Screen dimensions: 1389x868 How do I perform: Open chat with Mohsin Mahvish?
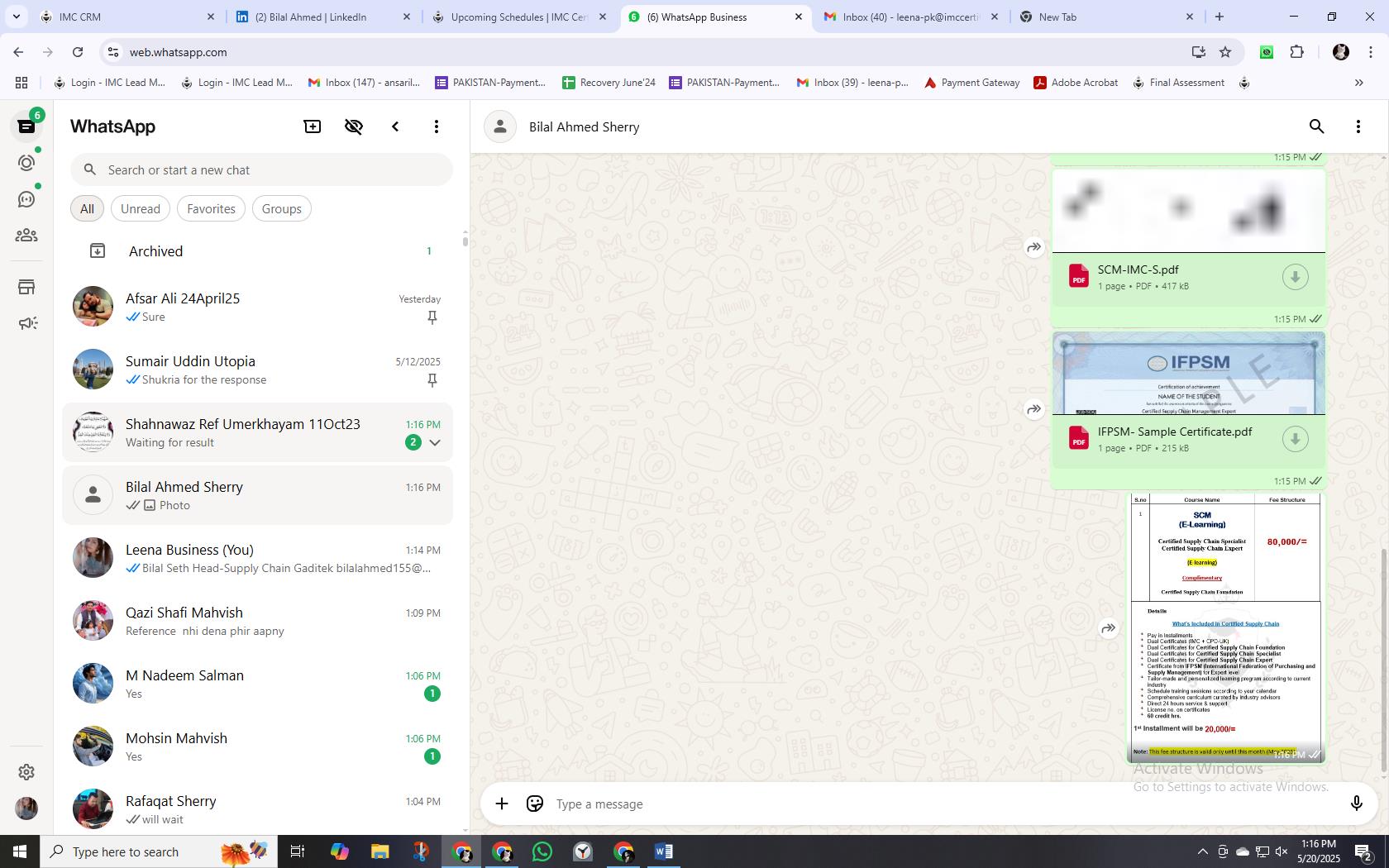[x=257, y=746]
